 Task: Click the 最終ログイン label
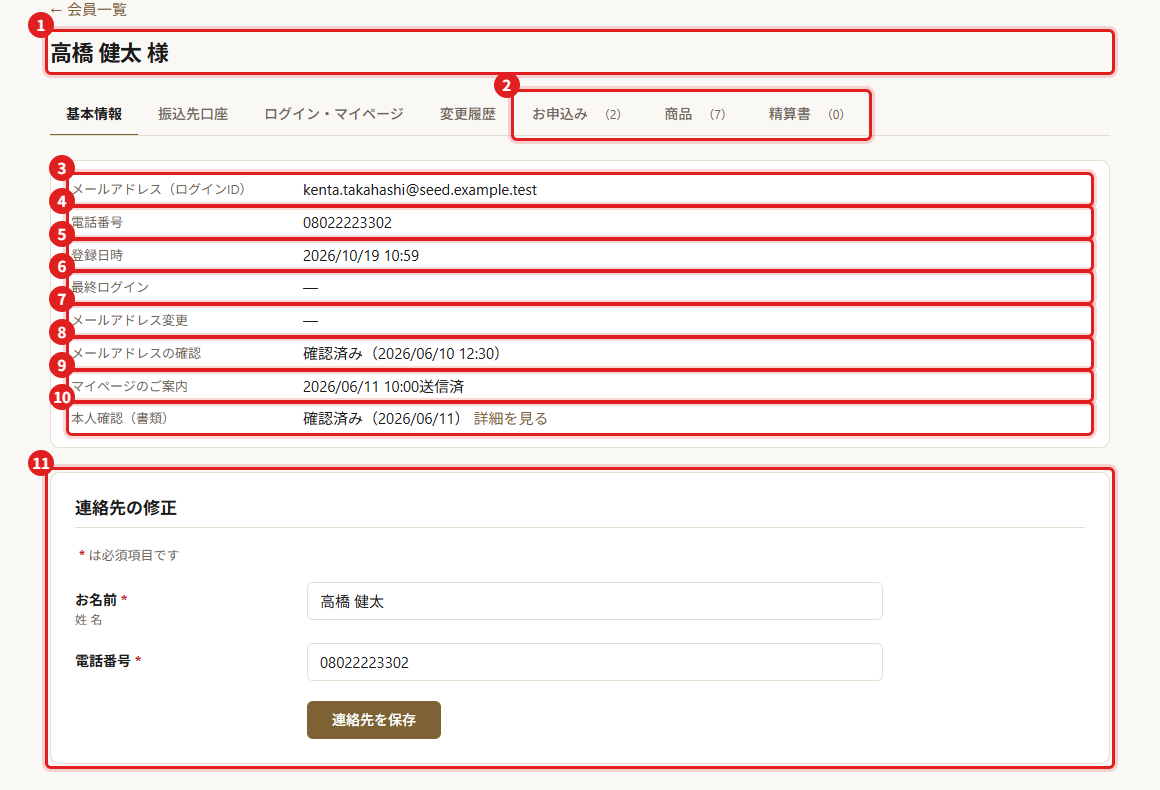coord(110,287)
